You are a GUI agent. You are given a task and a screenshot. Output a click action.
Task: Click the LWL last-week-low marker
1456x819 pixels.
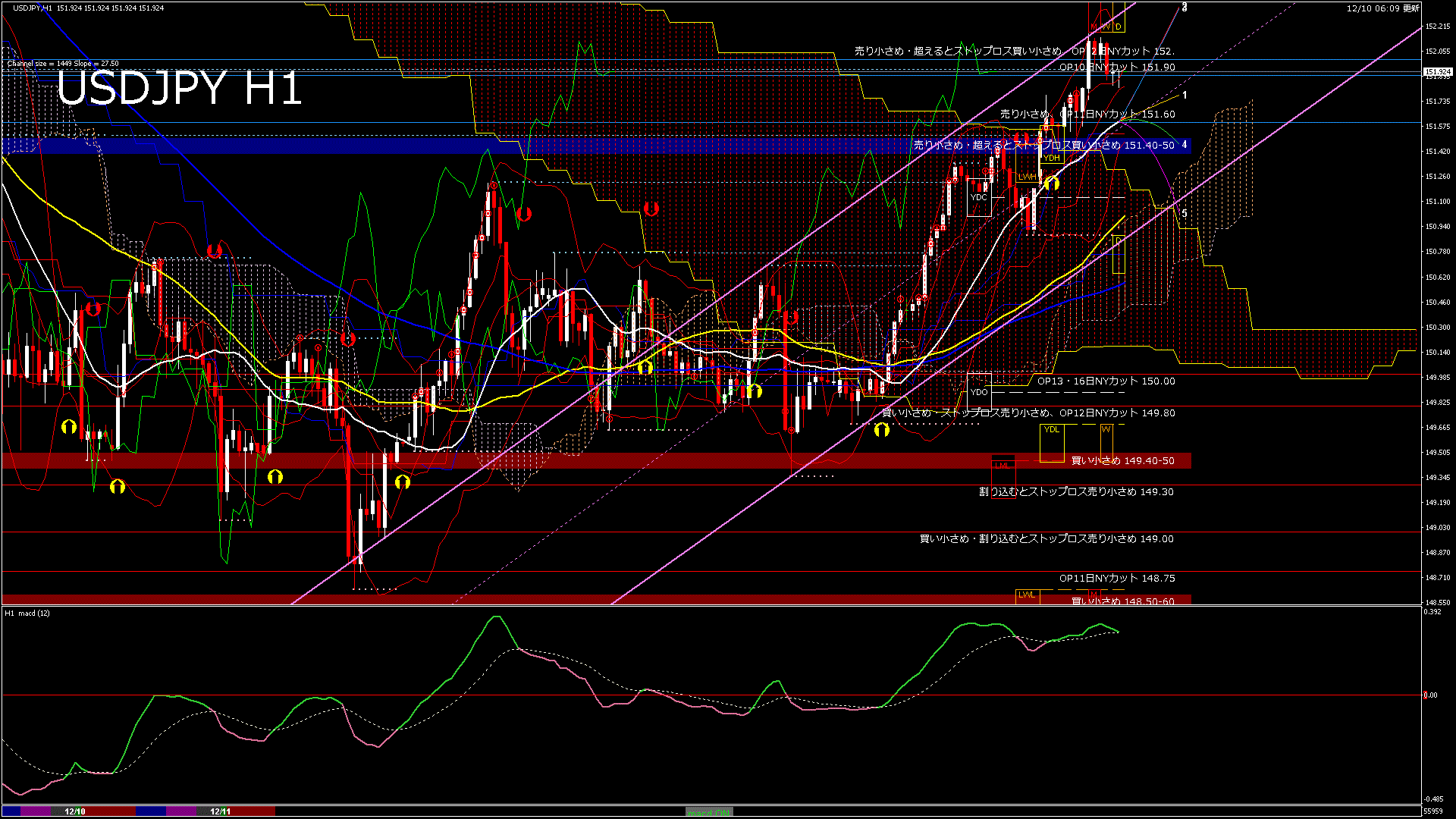coord(1027,595)
